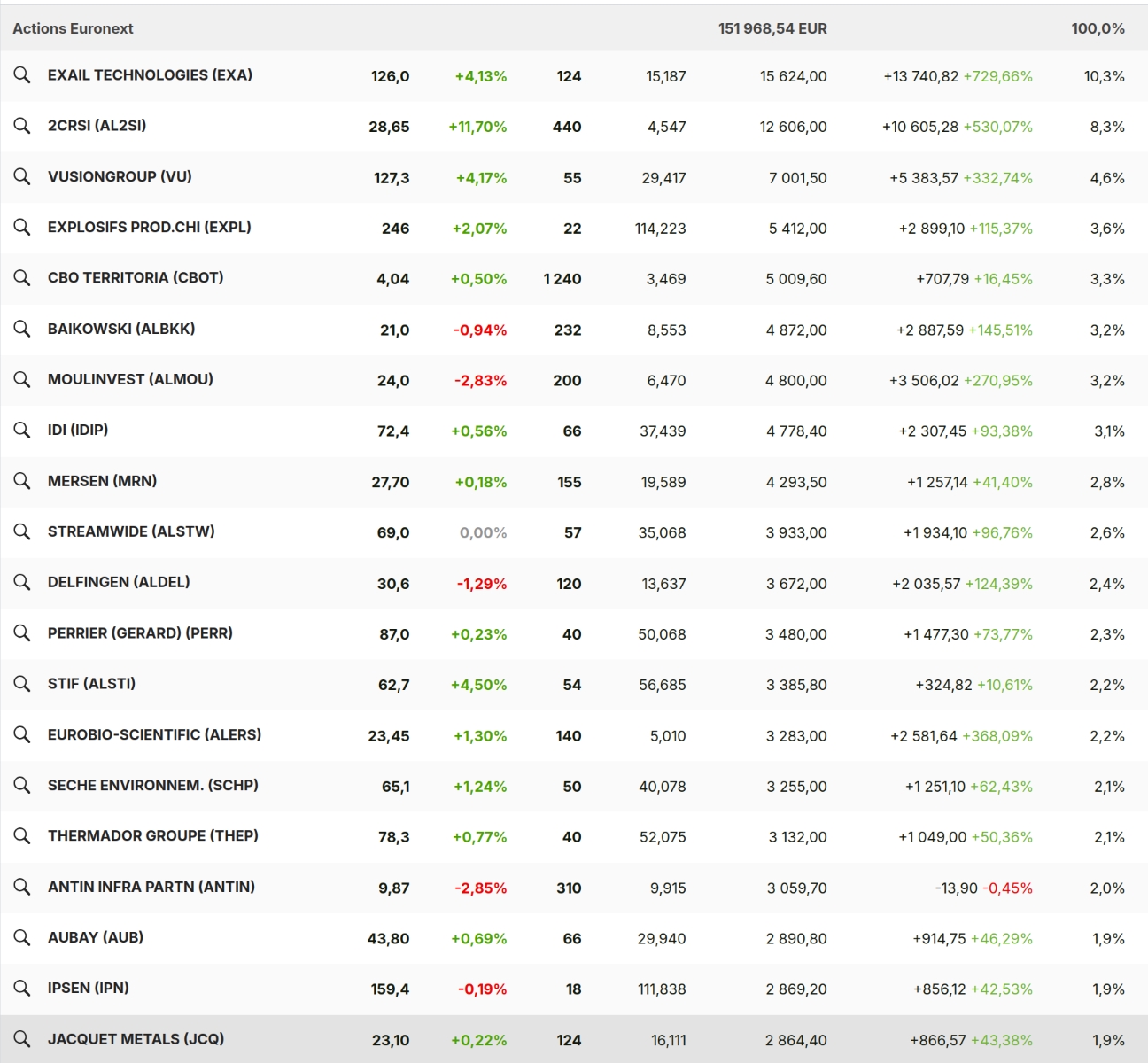Screen dimensions: 1148x1063
Task: Click the search icon beside STIF (ALSTI)
Action: [x=22, y=684]
